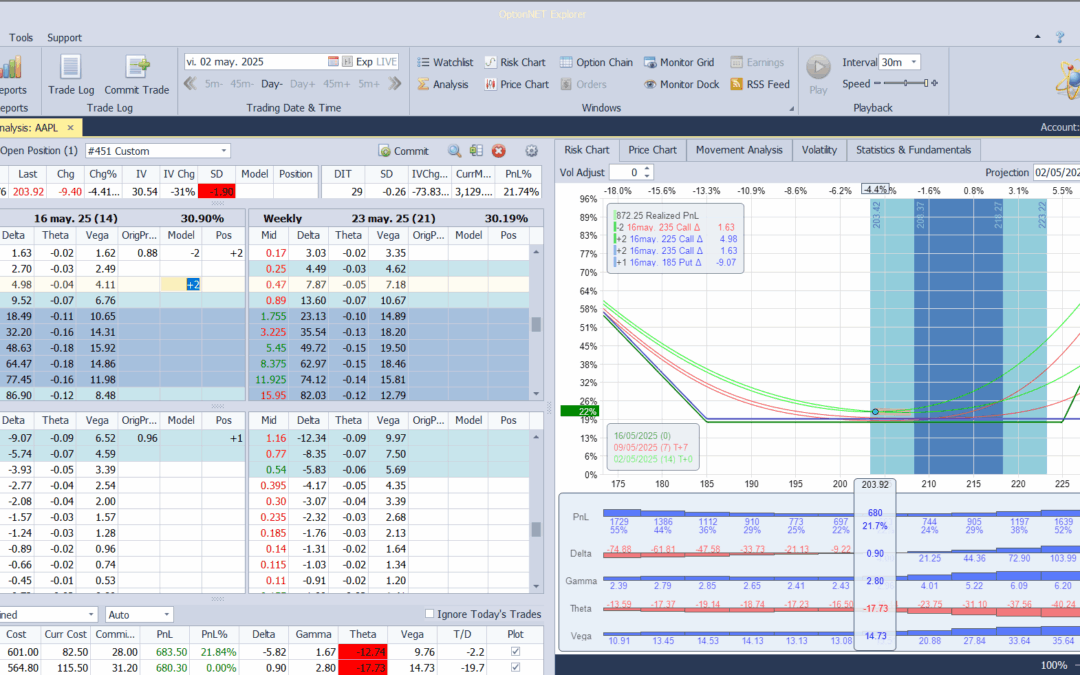Open the Analysis window from ribbon

443,84
